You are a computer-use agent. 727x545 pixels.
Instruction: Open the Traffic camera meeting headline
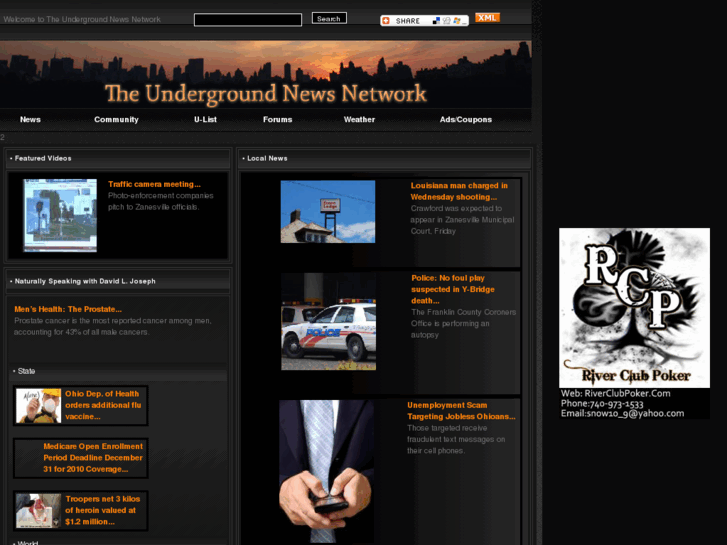tap(154, 184)
